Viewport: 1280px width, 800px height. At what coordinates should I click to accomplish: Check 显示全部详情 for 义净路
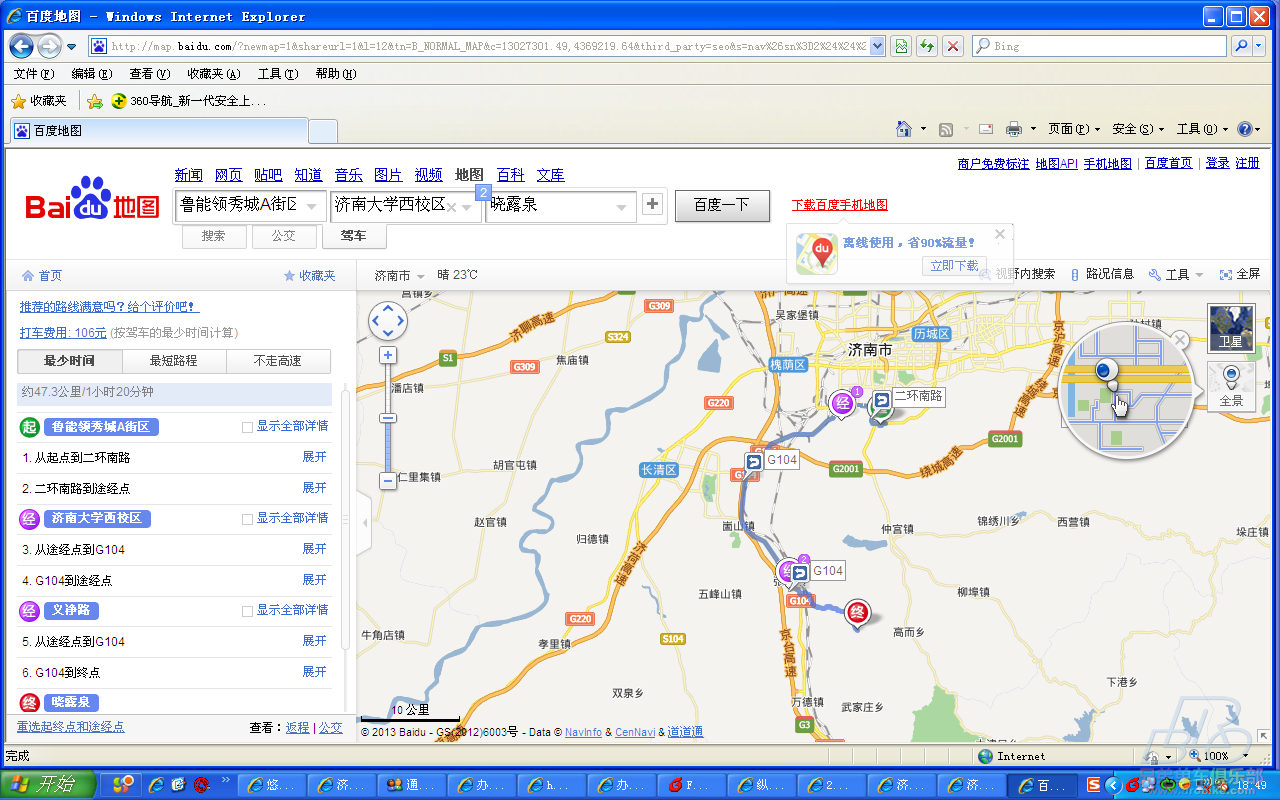(x=247, y=611)
